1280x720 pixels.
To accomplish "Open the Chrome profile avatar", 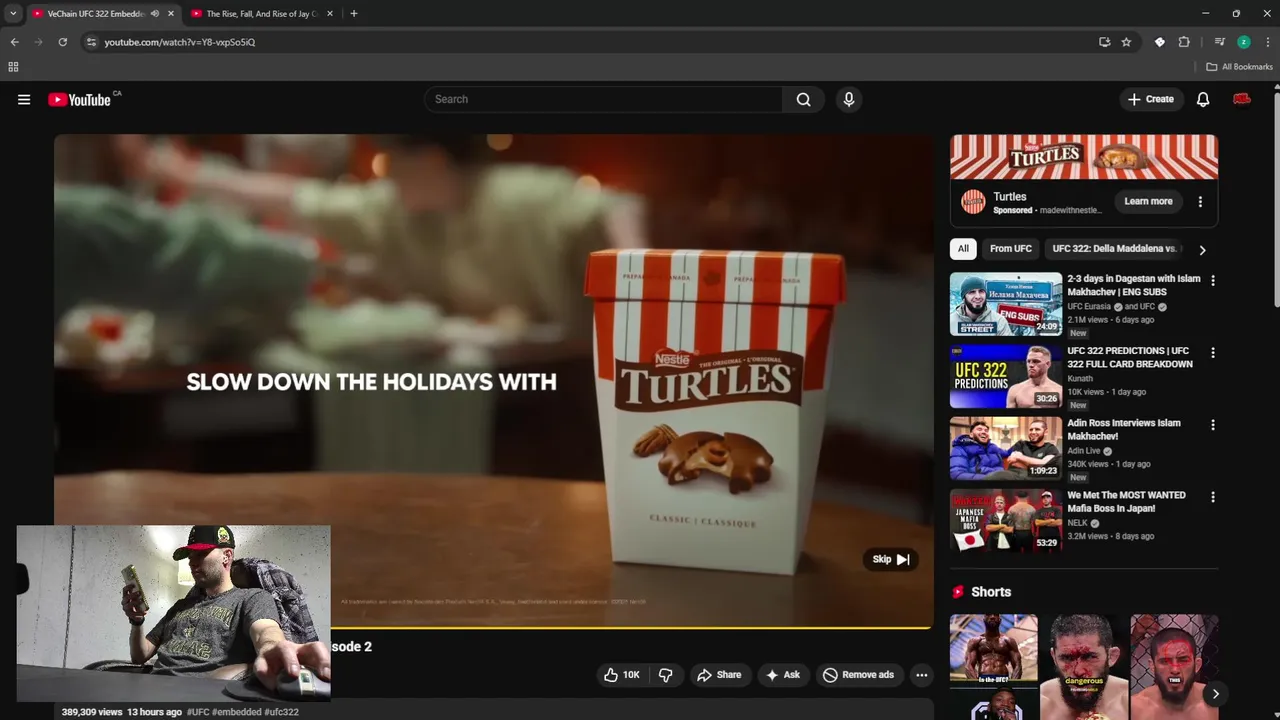I will pyautogui.click(x=1243, y=42).
